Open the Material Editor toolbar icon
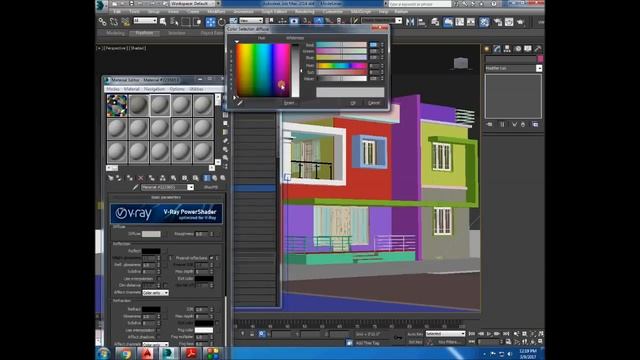The image size is (640, 360). [x=484, y=22]
